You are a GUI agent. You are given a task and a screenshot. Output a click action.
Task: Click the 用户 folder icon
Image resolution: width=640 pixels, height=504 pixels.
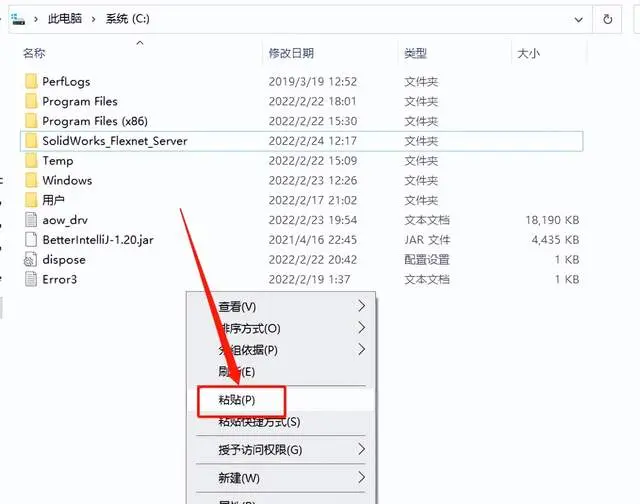click(31, 200)
